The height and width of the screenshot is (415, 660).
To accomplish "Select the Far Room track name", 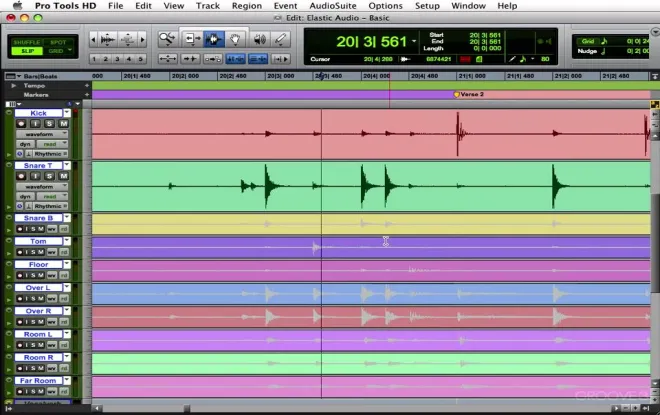I will pyautogui.click(x=38, y=380).
